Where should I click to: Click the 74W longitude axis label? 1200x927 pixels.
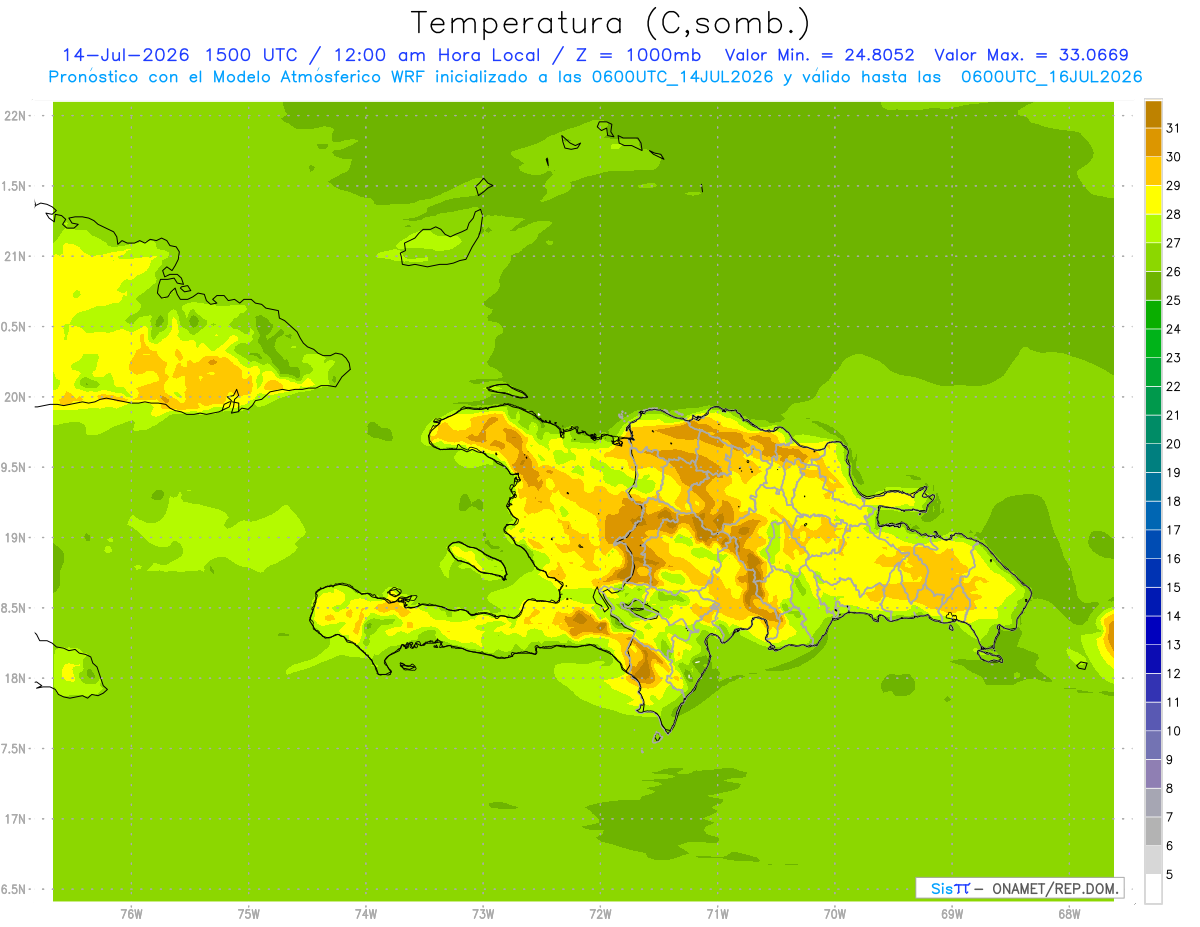click(x=366, y=914)
